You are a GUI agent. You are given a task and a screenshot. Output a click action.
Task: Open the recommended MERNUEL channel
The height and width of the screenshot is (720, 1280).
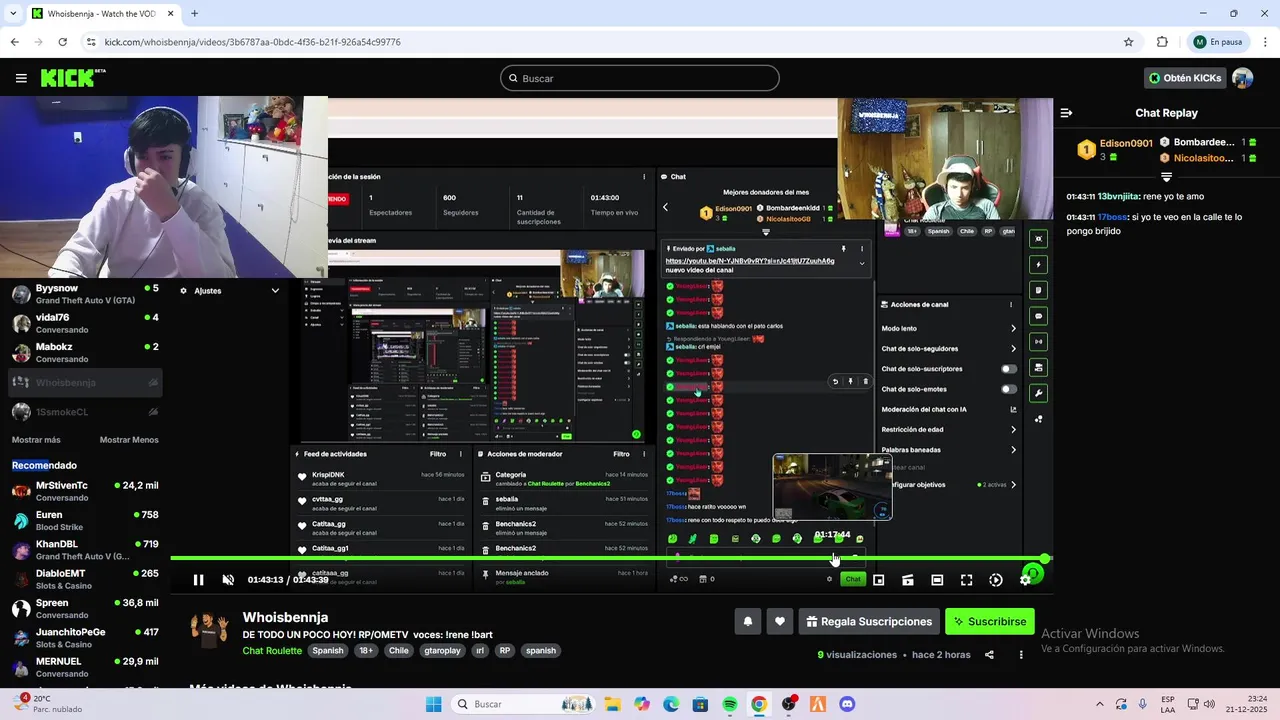tap(85, 667)
